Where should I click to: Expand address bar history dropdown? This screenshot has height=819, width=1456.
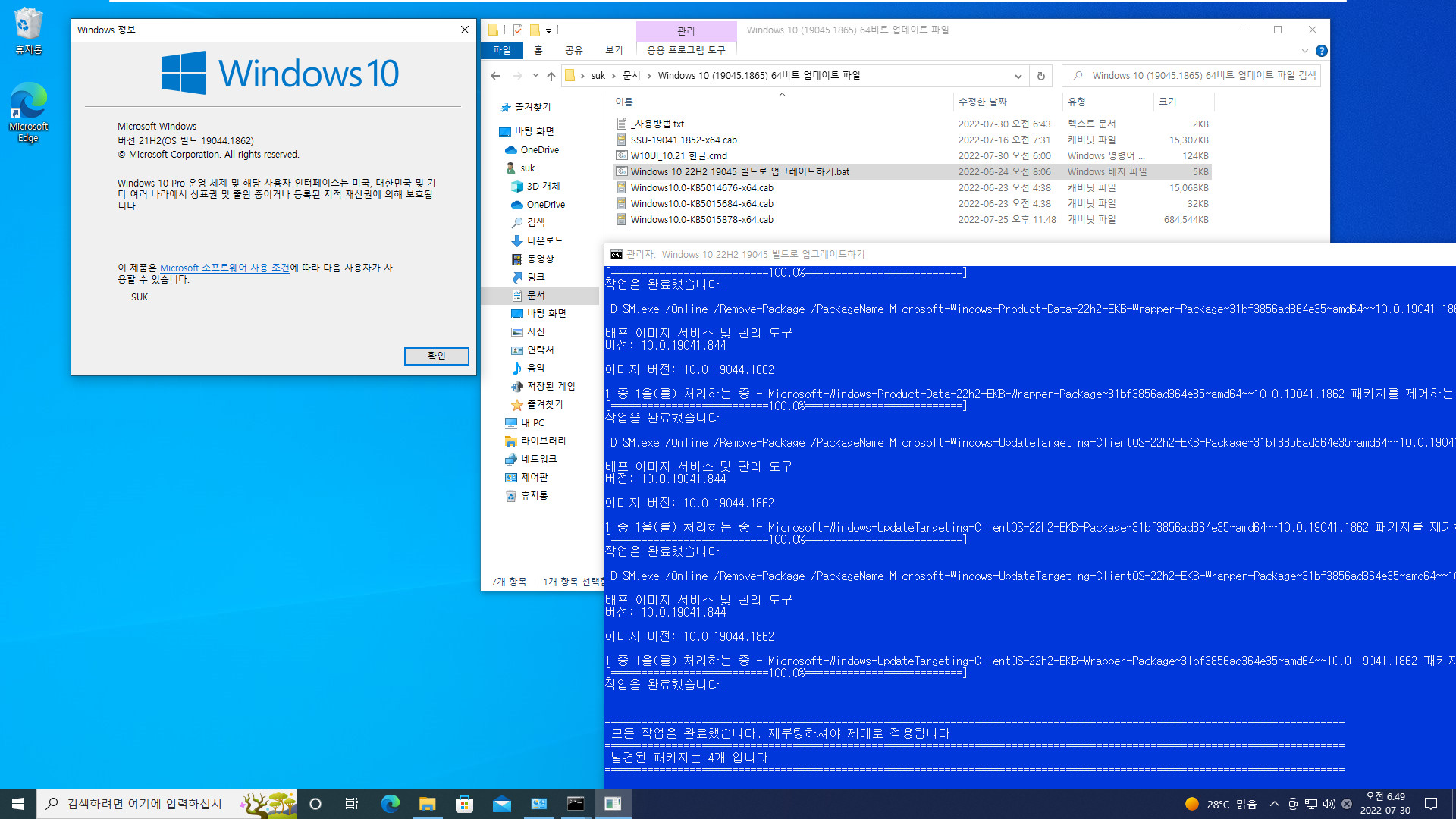[x=1018, y=76]
